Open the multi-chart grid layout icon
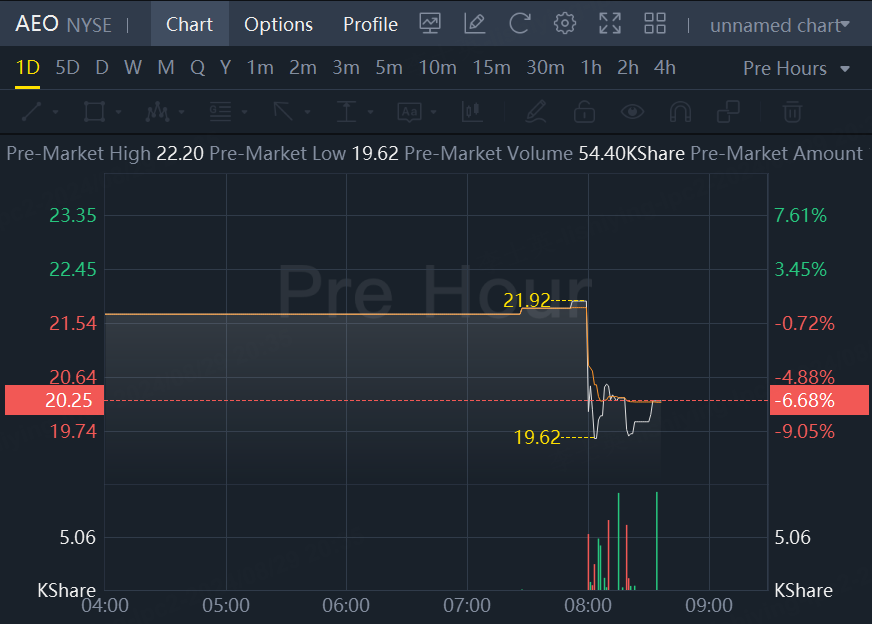Viewport: 872px width, 624px height. [655, 24]
